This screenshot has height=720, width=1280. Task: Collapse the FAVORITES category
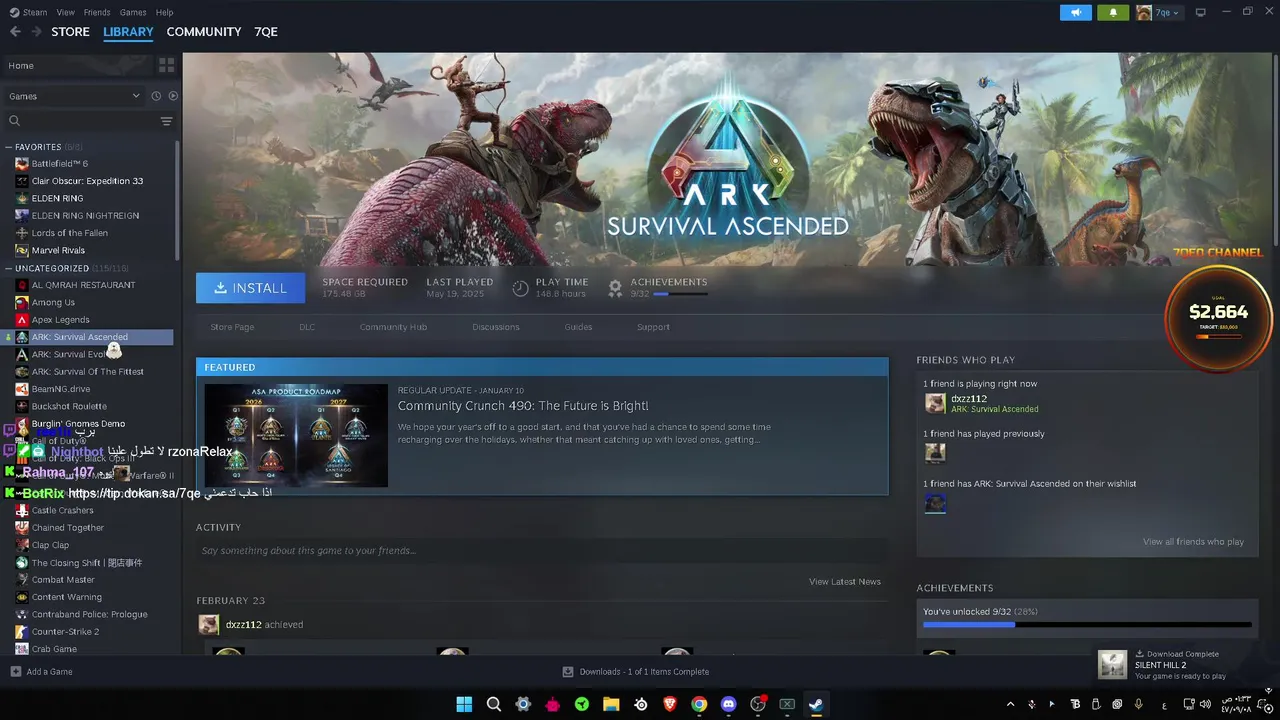[9, 147]
